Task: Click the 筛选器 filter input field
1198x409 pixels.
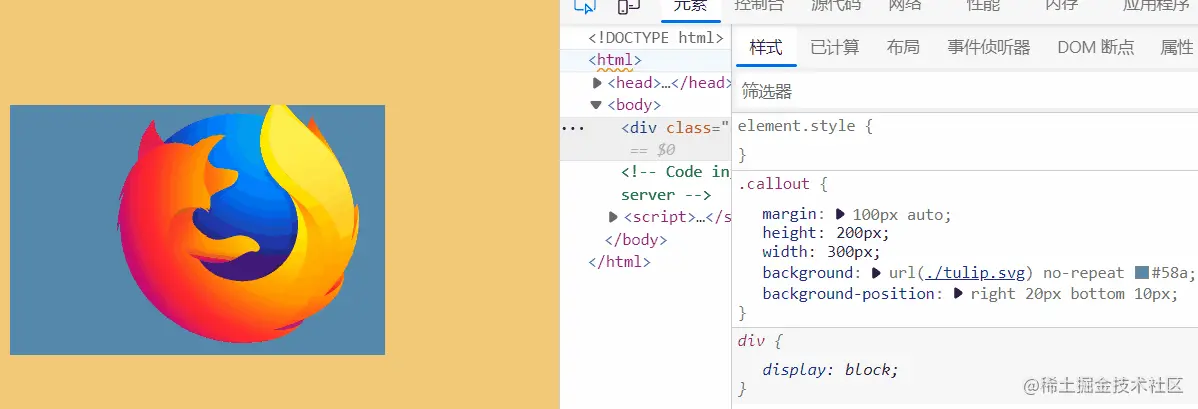Action: pyautogui.click(x=965, y=93)
